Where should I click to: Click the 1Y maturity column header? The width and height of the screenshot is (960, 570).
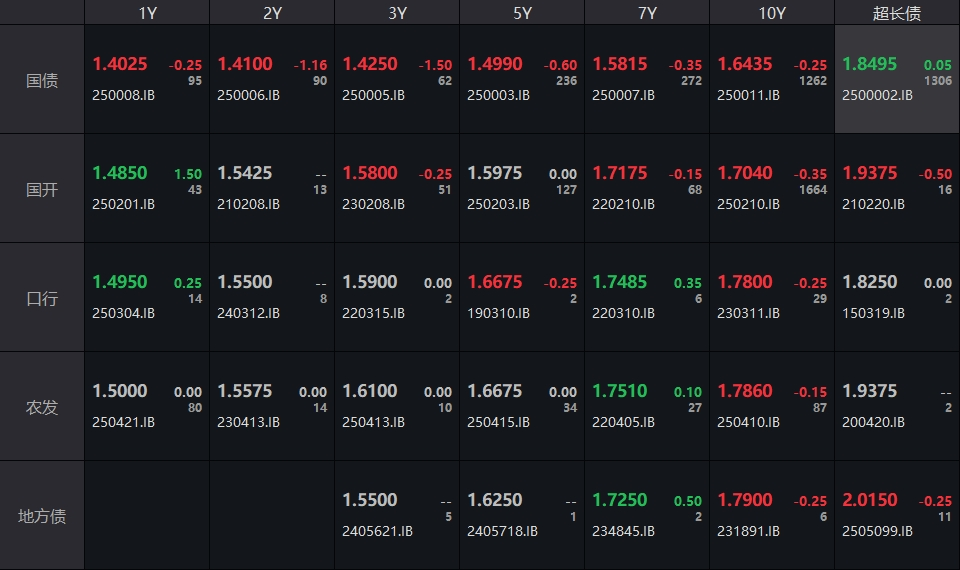pos(147,13)
